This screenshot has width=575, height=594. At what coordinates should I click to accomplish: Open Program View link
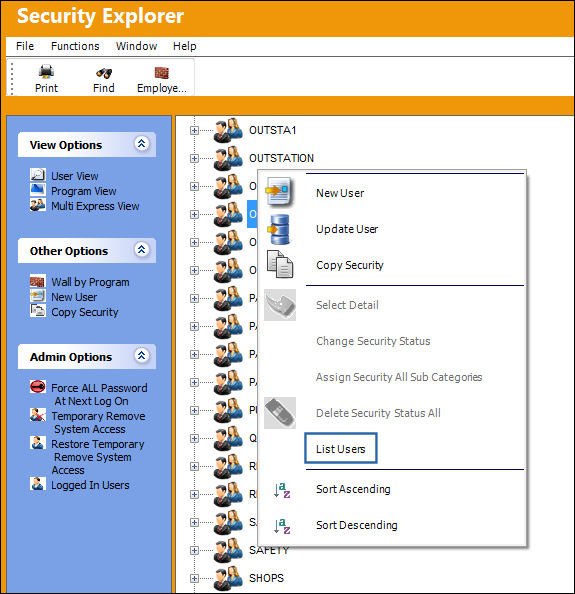click(84, 191)
